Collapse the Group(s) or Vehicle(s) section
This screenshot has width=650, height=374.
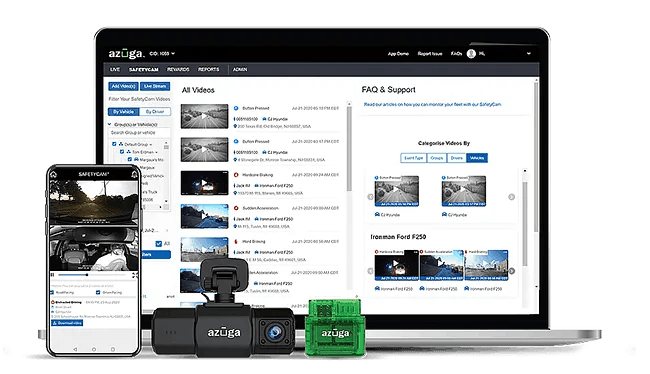(x=109, y=124)
